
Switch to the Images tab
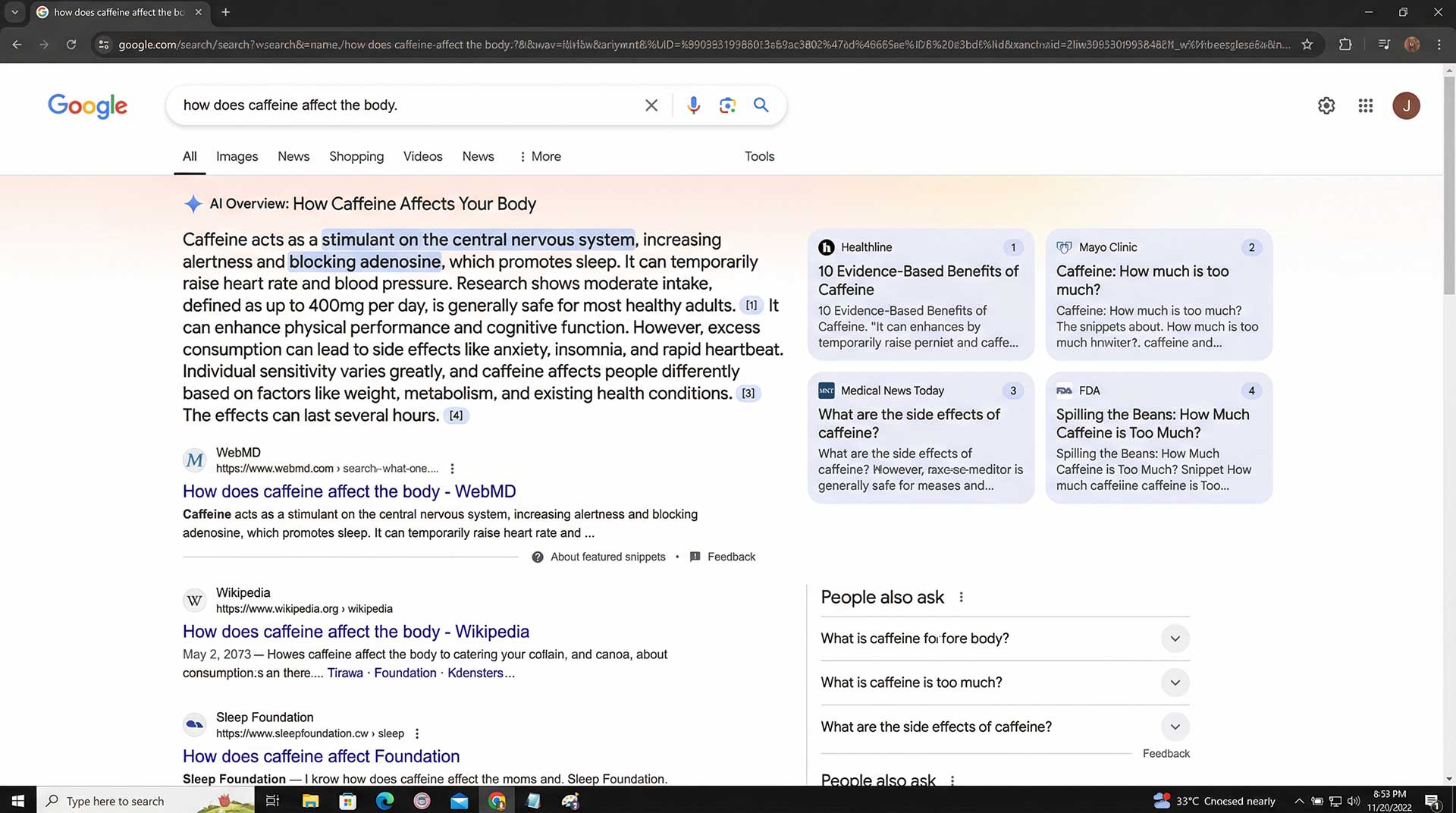tap(237, 156)
